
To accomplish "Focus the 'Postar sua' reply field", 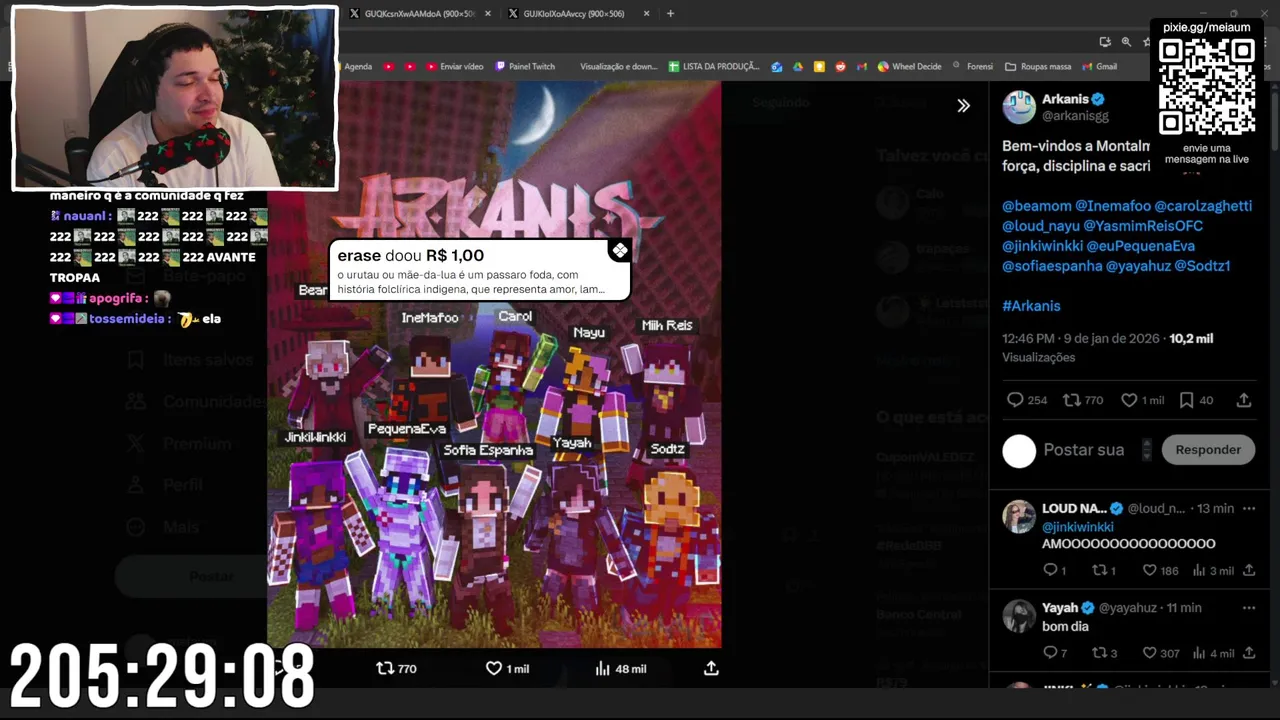I will 1084,450.
